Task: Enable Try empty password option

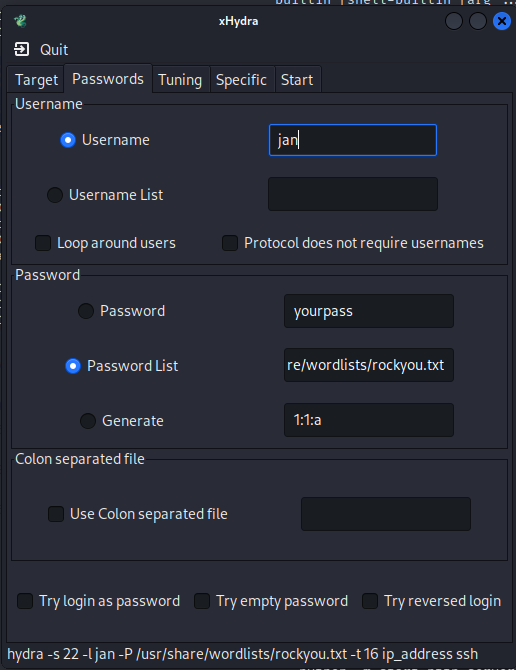Action: point(202,601)
